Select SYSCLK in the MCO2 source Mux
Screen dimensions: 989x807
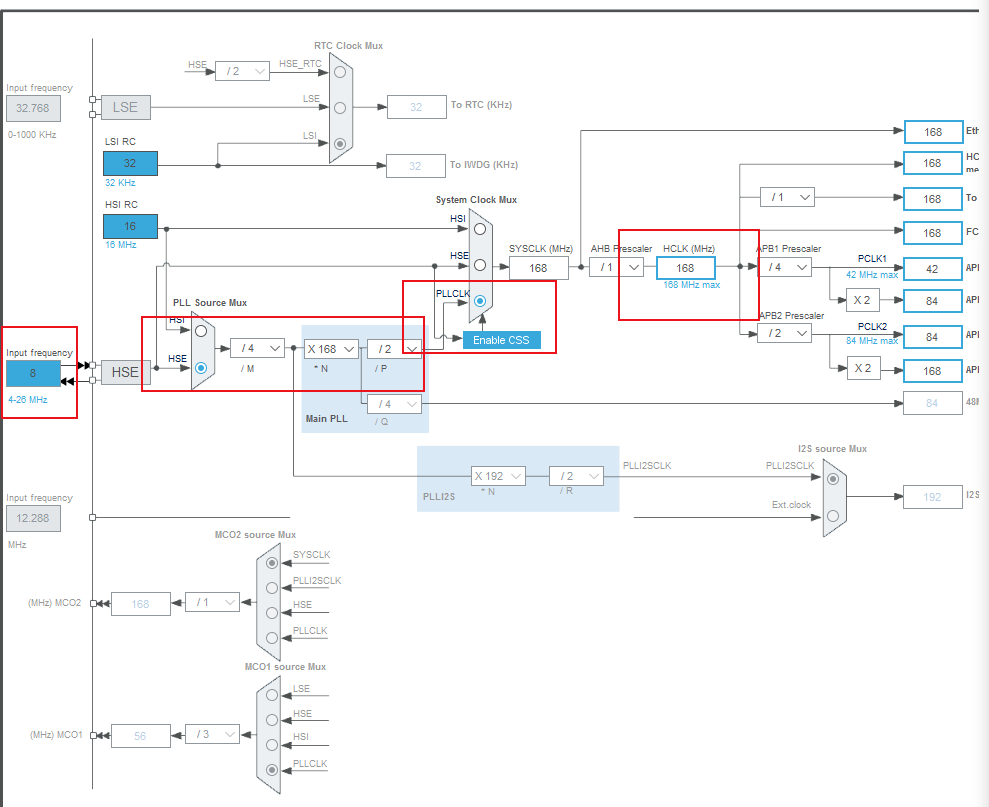click(x=271, y=562)
